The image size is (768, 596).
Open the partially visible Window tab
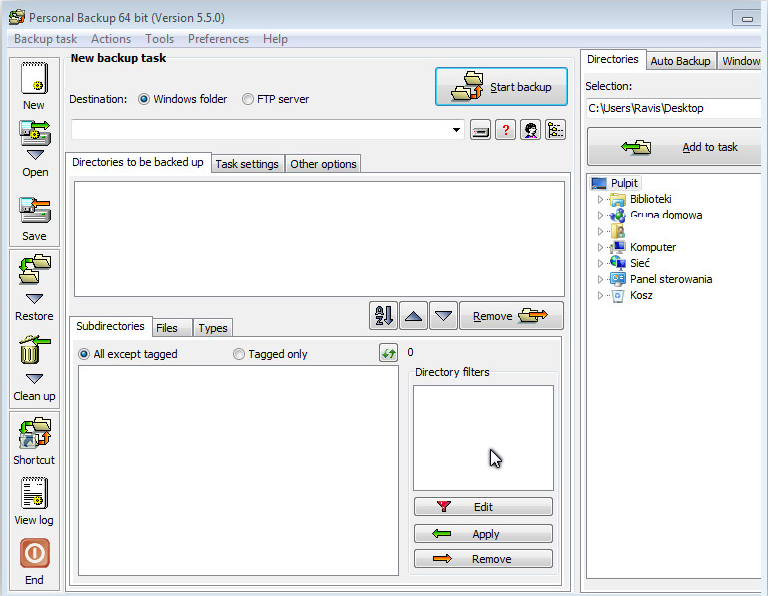pyautogui.click(x=740, y=61)
